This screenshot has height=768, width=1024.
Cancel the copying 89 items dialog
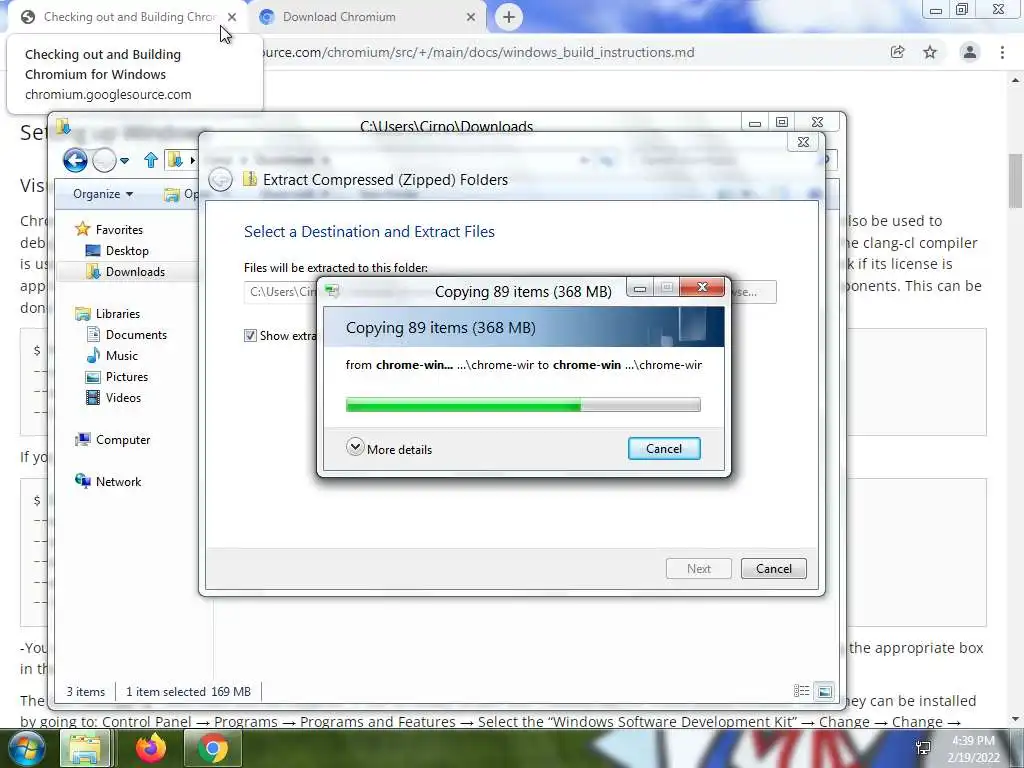pos(664,449)
